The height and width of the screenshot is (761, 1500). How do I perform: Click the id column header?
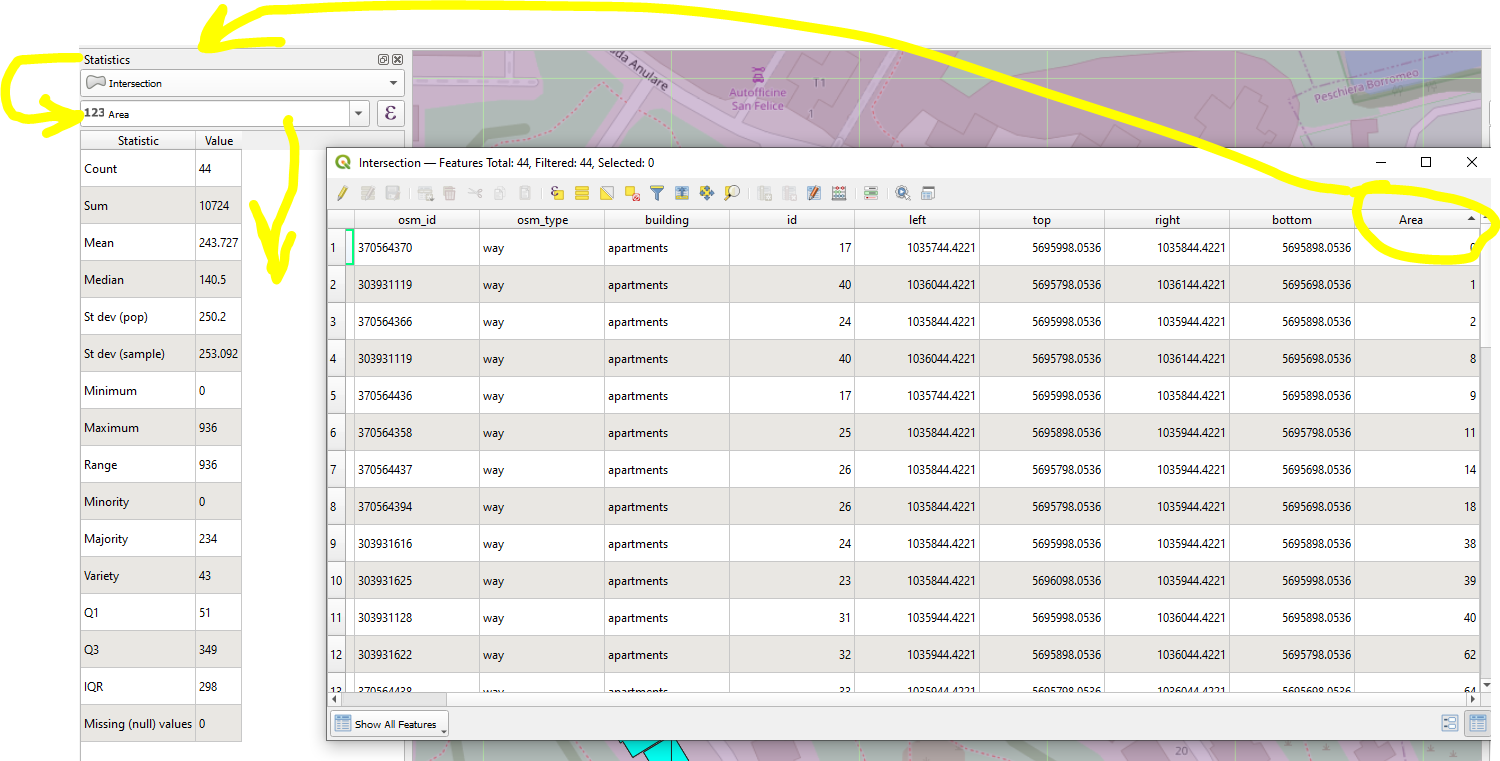[792, 220]
